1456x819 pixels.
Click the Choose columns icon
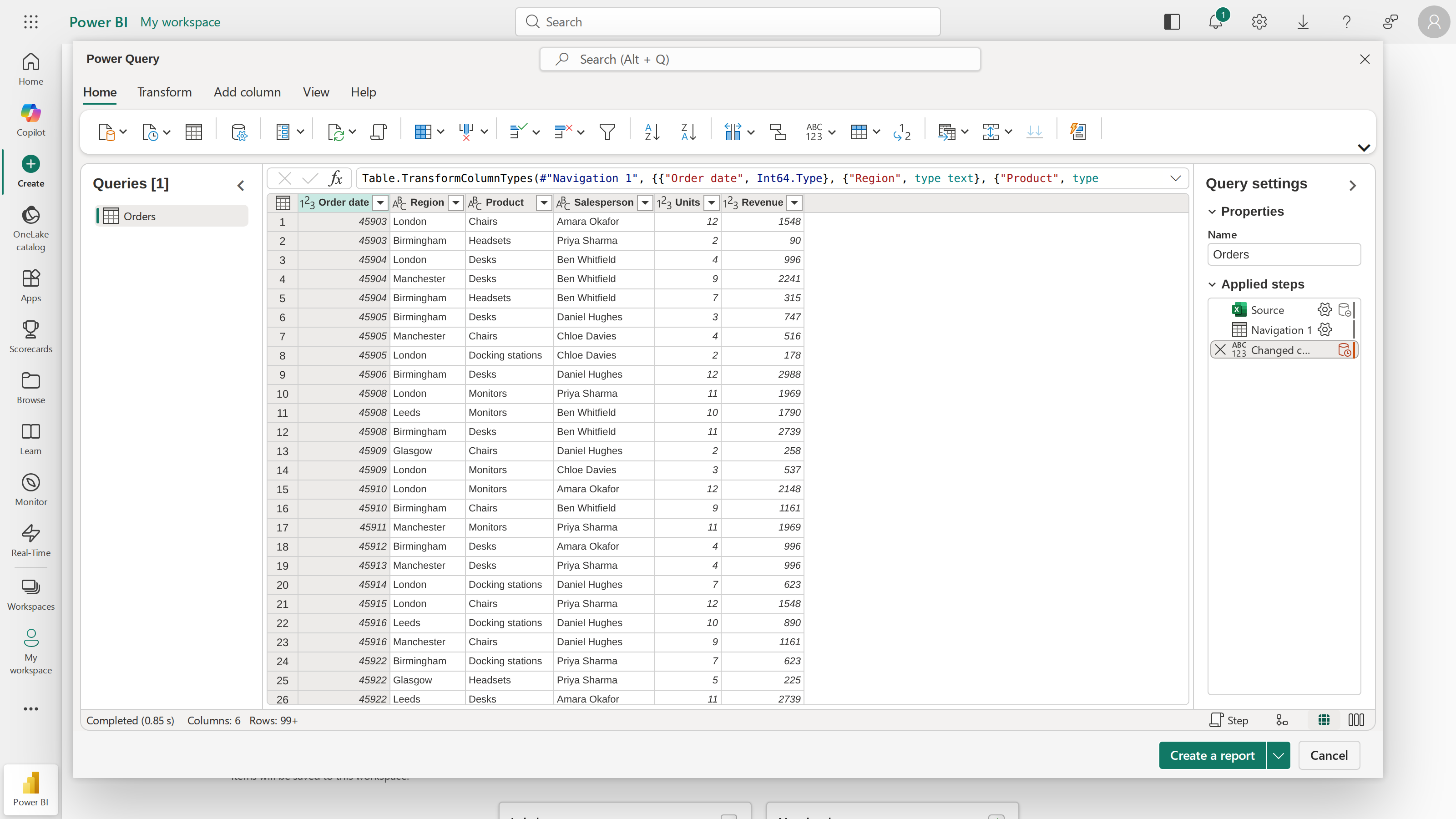tap(423, 131)
